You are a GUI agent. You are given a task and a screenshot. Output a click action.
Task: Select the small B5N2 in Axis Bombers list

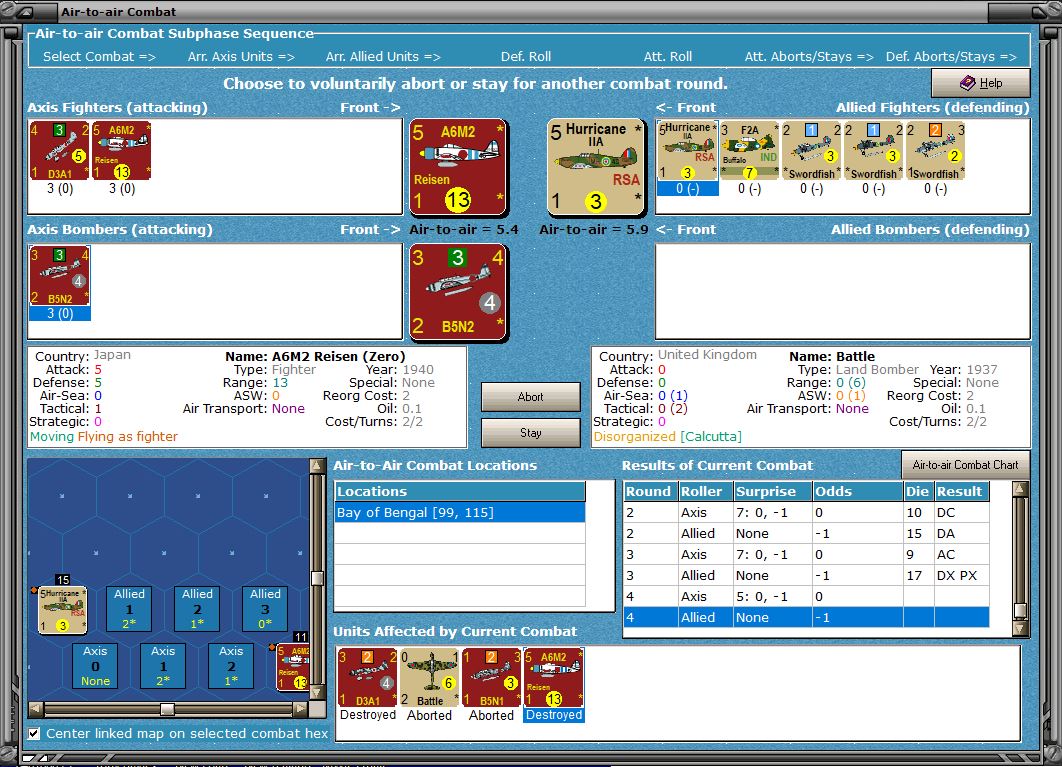pos(60,276)
